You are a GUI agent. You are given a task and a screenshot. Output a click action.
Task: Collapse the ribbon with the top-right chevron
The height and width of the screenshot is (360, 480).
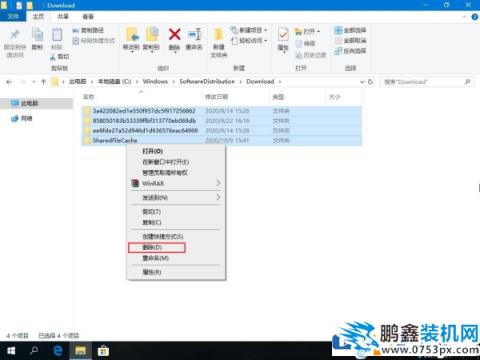(x=464, y=17)
